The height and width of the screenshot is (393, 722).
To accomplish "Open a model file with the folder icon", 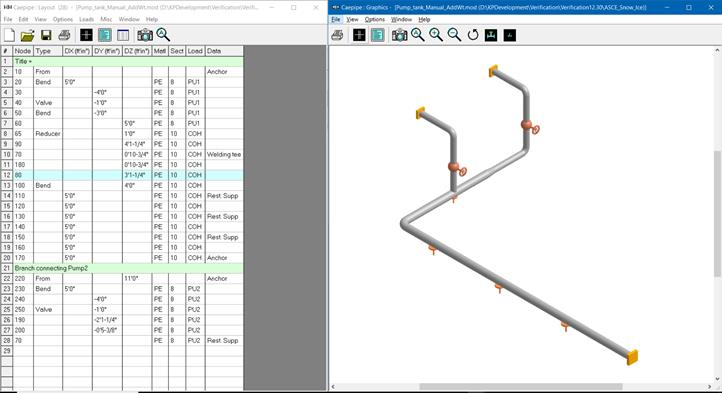I will pos(28,35).
